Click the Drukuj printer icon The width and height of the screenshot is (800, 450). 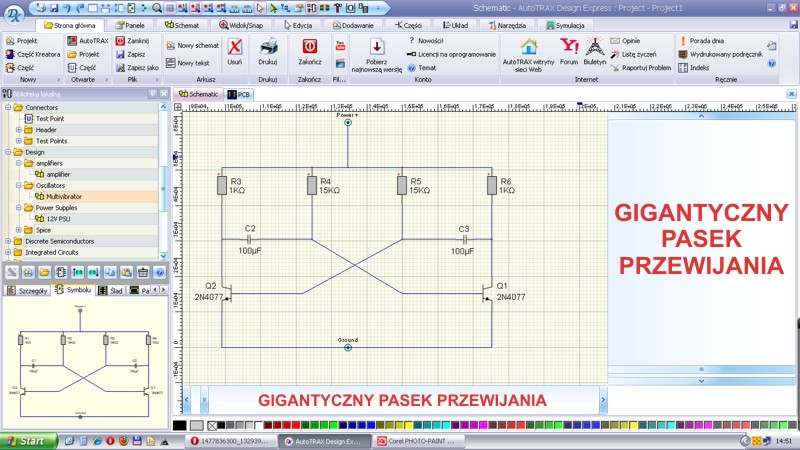(x=268, y=47)
